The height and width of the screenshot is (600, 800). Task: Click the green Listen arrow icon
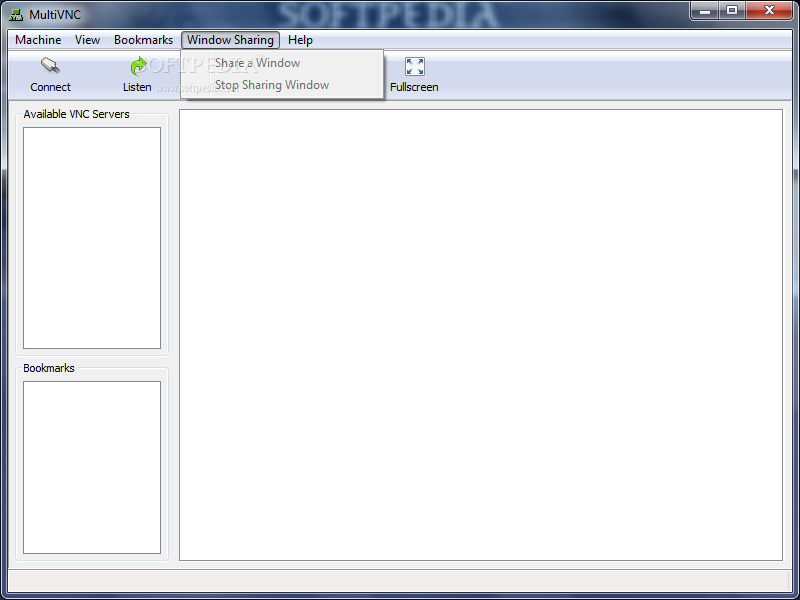pos(138,66)
